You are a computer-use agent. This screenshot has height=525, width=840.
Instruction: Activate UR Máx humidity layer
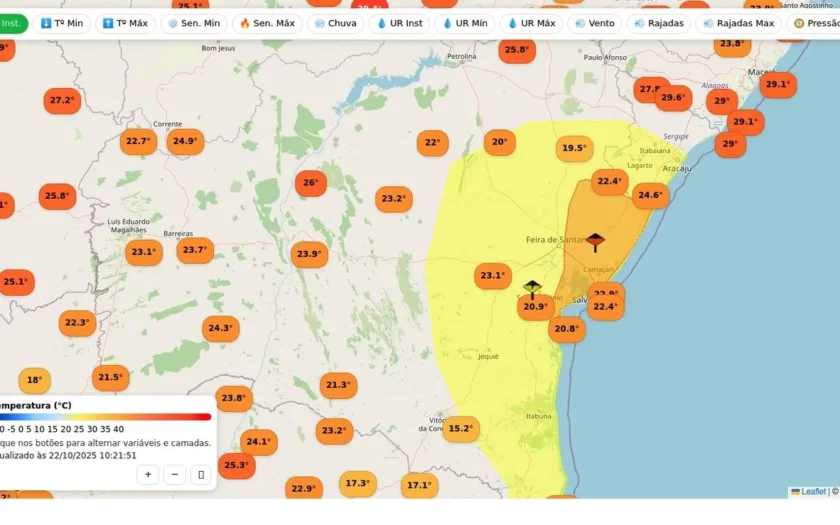point(531,24)
